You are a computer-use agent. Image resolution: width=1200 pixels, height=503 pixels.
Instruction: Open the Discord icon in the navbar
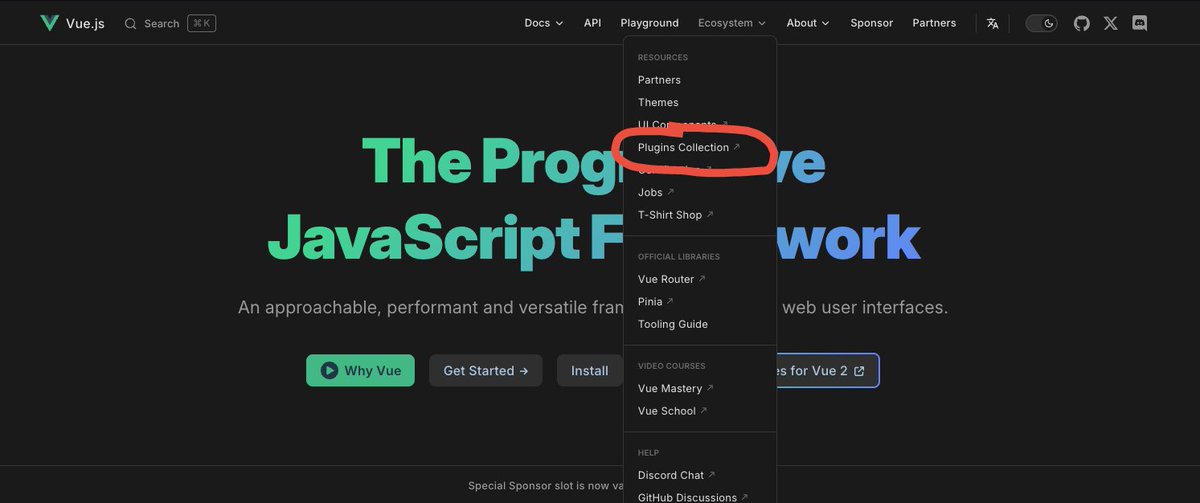tap(1140, 23)
